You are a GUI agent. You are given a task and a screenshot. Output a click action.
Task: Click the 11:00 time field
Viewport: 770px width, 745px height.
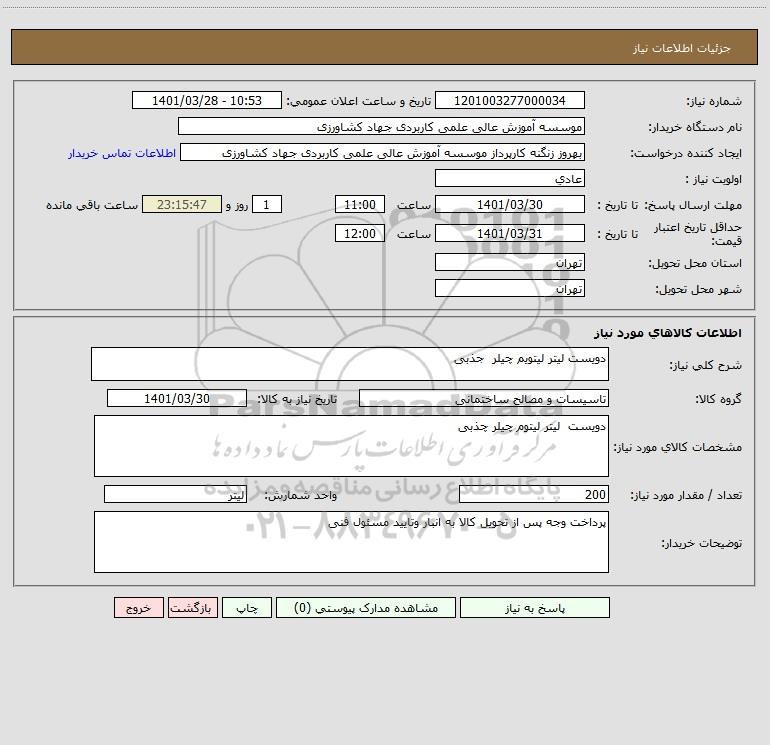(x=359, y=204)
